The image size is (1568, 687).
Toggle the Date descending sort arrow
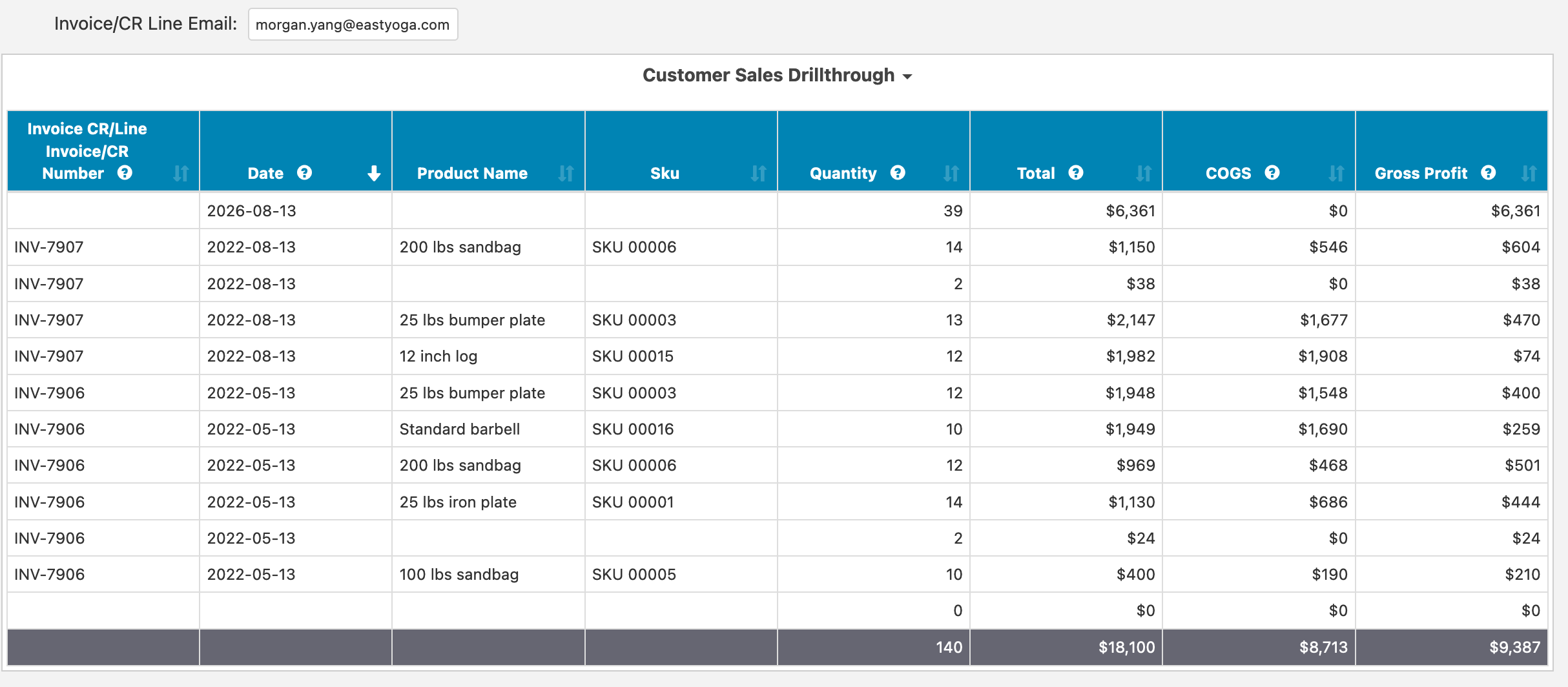click(x=375, y=173)
